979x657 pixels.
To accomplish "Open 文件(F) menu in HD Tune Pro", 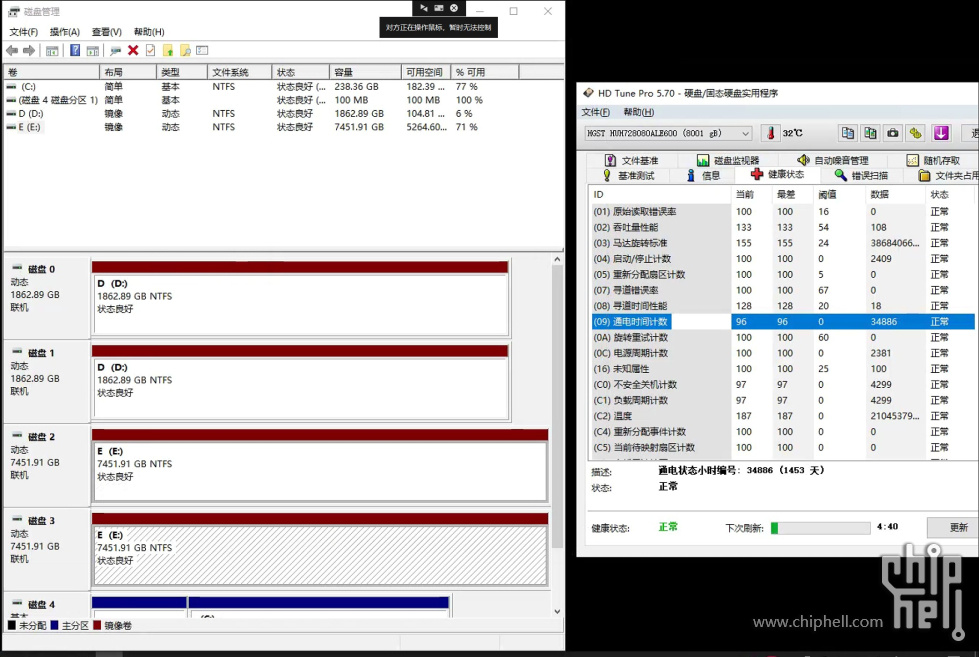I will coord(596,112).
